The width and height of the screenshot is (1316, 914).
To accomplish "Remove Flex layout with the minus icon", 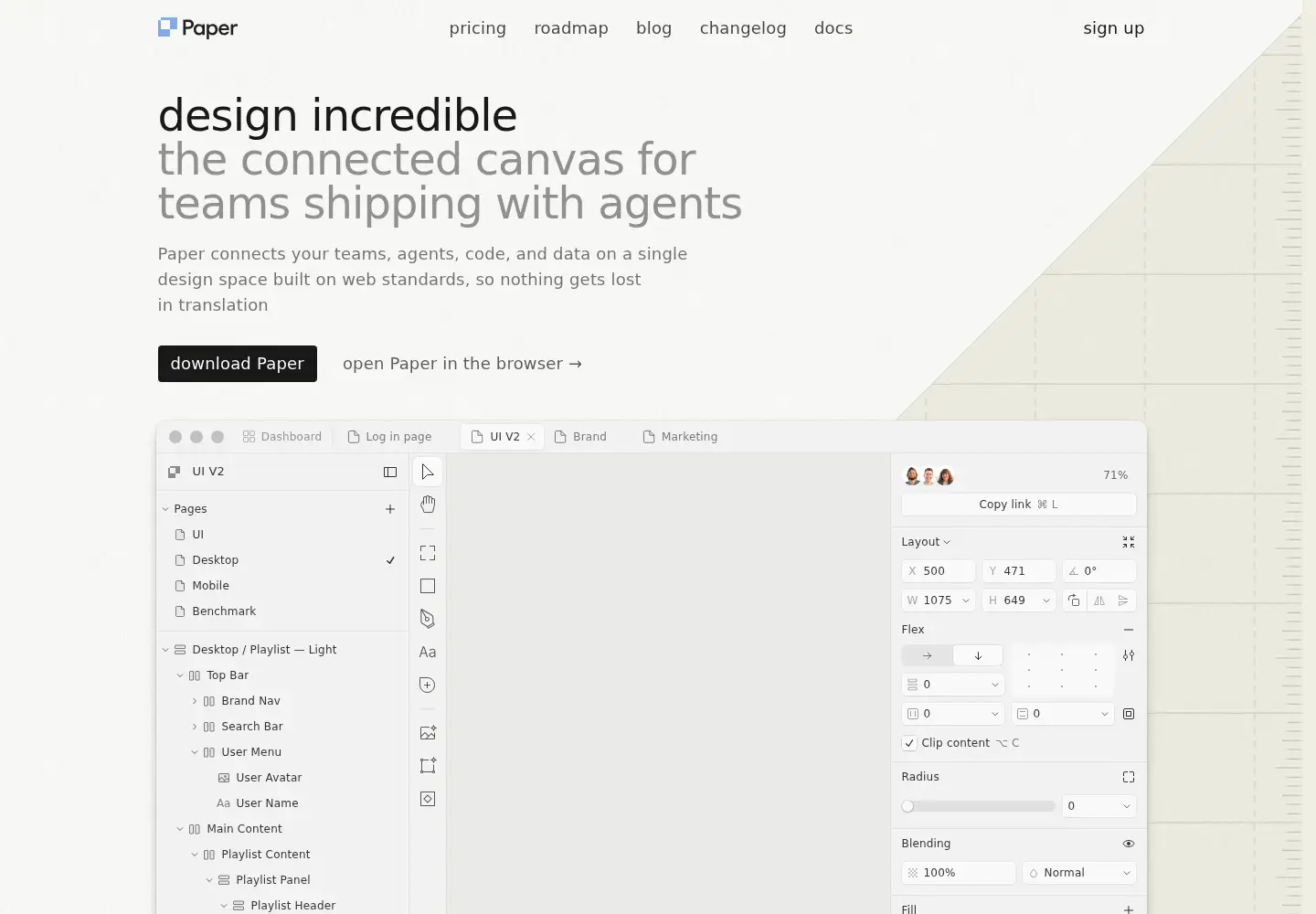I will pyautogui.click(x=1129, y=630).
